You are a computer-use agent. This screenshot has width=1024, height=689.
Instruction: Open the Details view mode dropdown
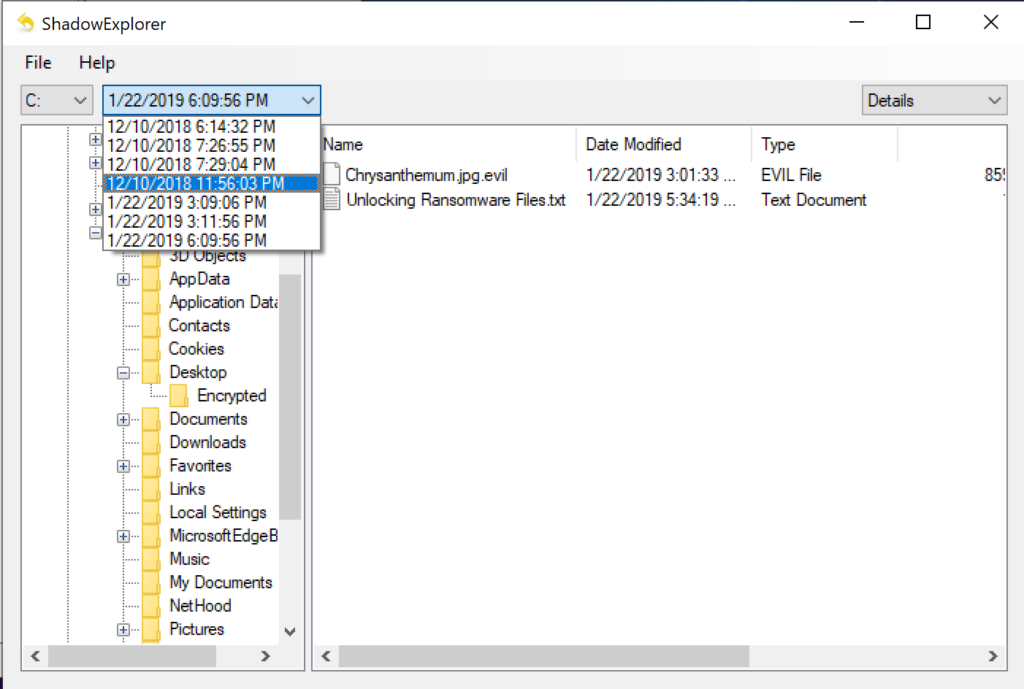coord(934,100)
